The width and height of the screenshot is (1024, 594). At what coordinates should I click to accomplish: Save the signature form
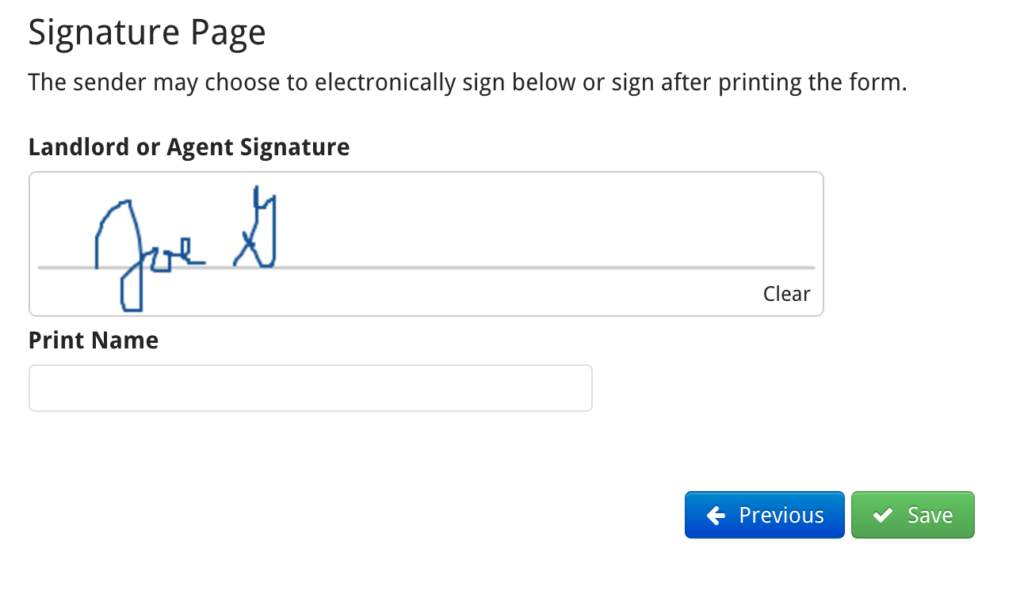tap(912, 514)
